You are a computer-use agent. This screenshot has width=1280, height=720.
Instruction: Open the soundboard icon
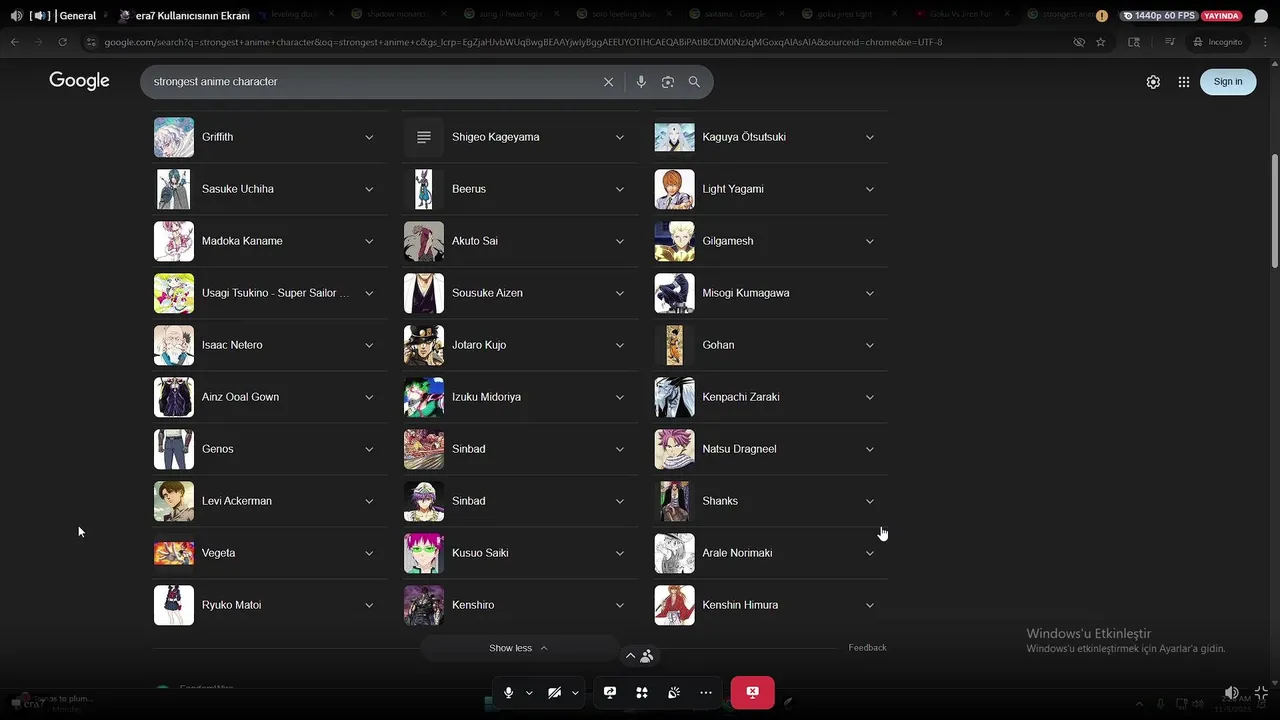(674, 692)
